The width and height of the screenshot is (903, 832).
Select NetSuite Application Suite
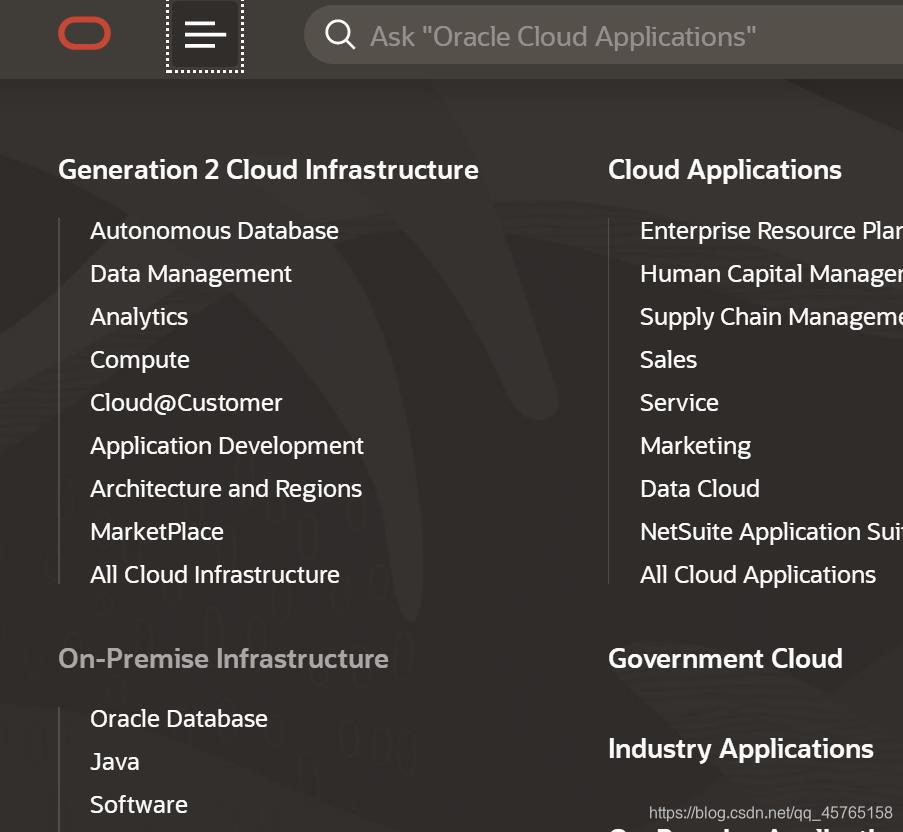pyautogui.click(x=771, y=532)
